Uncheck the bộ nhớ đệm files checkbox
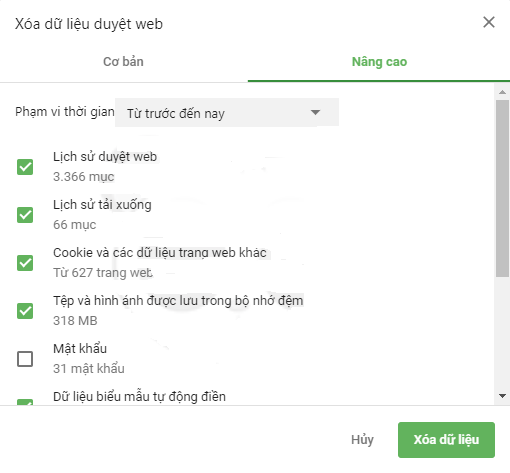 25,311
